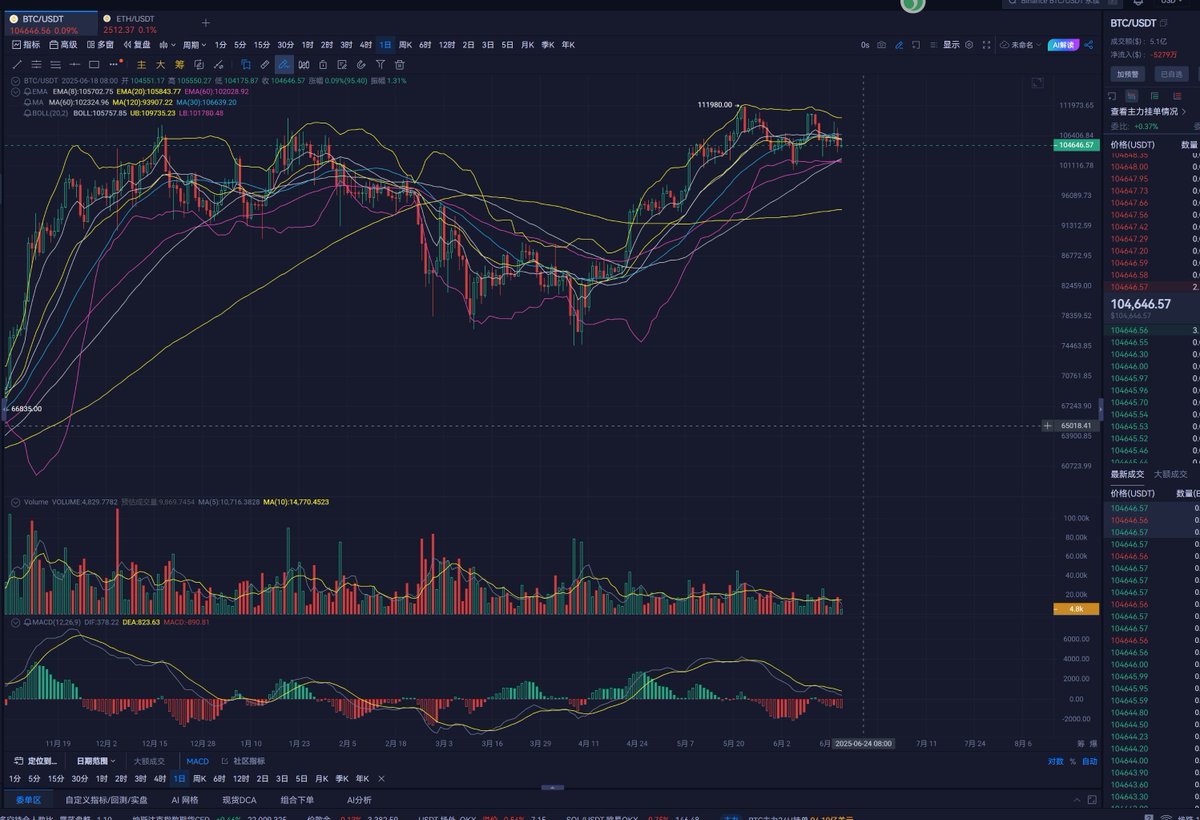Screen dimensions: 1200x820
Task: Select the ruler measure tool
Action: [x=265, y=65]
